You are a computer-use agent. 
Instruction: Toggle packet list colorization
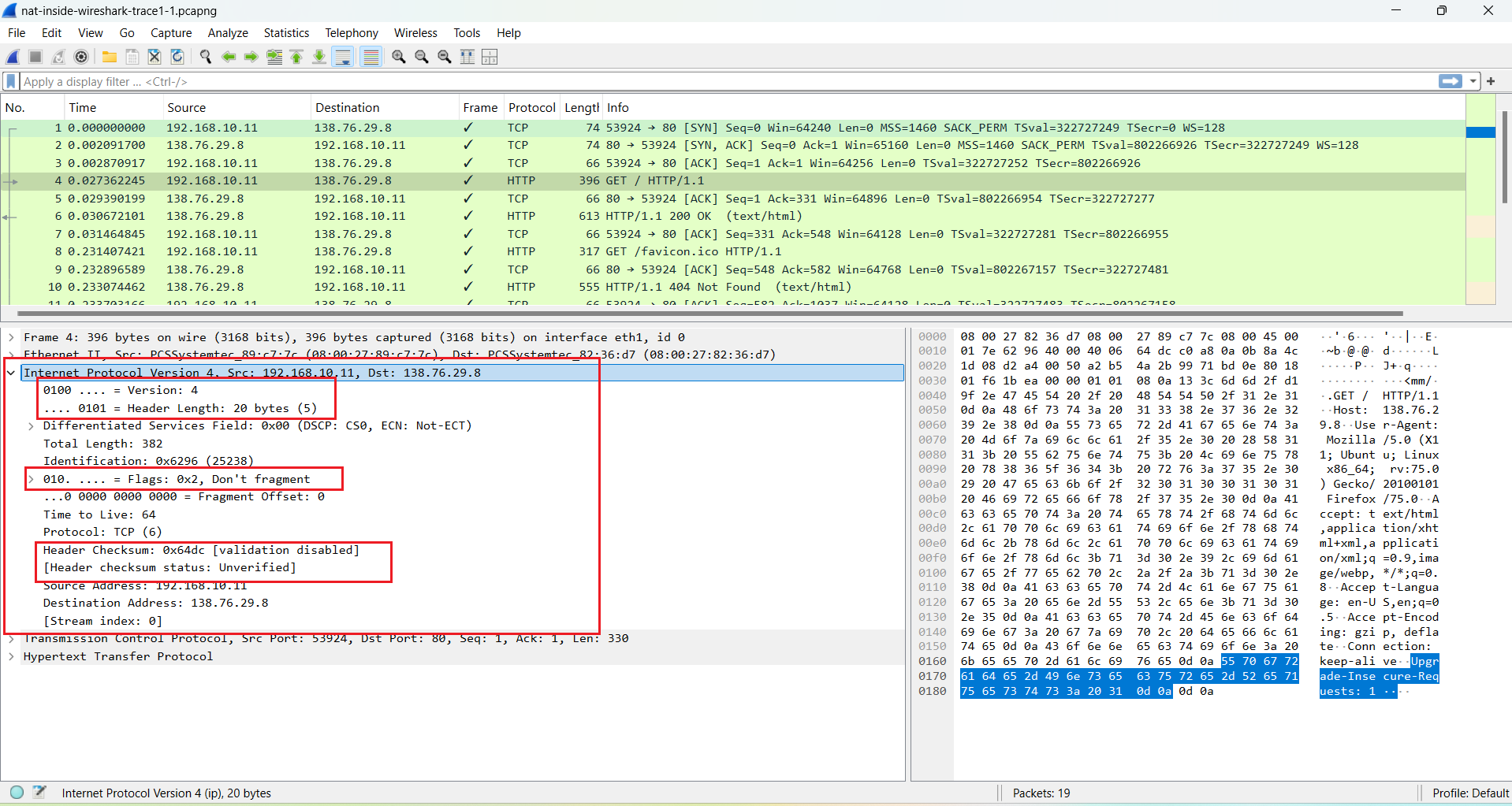371,57
